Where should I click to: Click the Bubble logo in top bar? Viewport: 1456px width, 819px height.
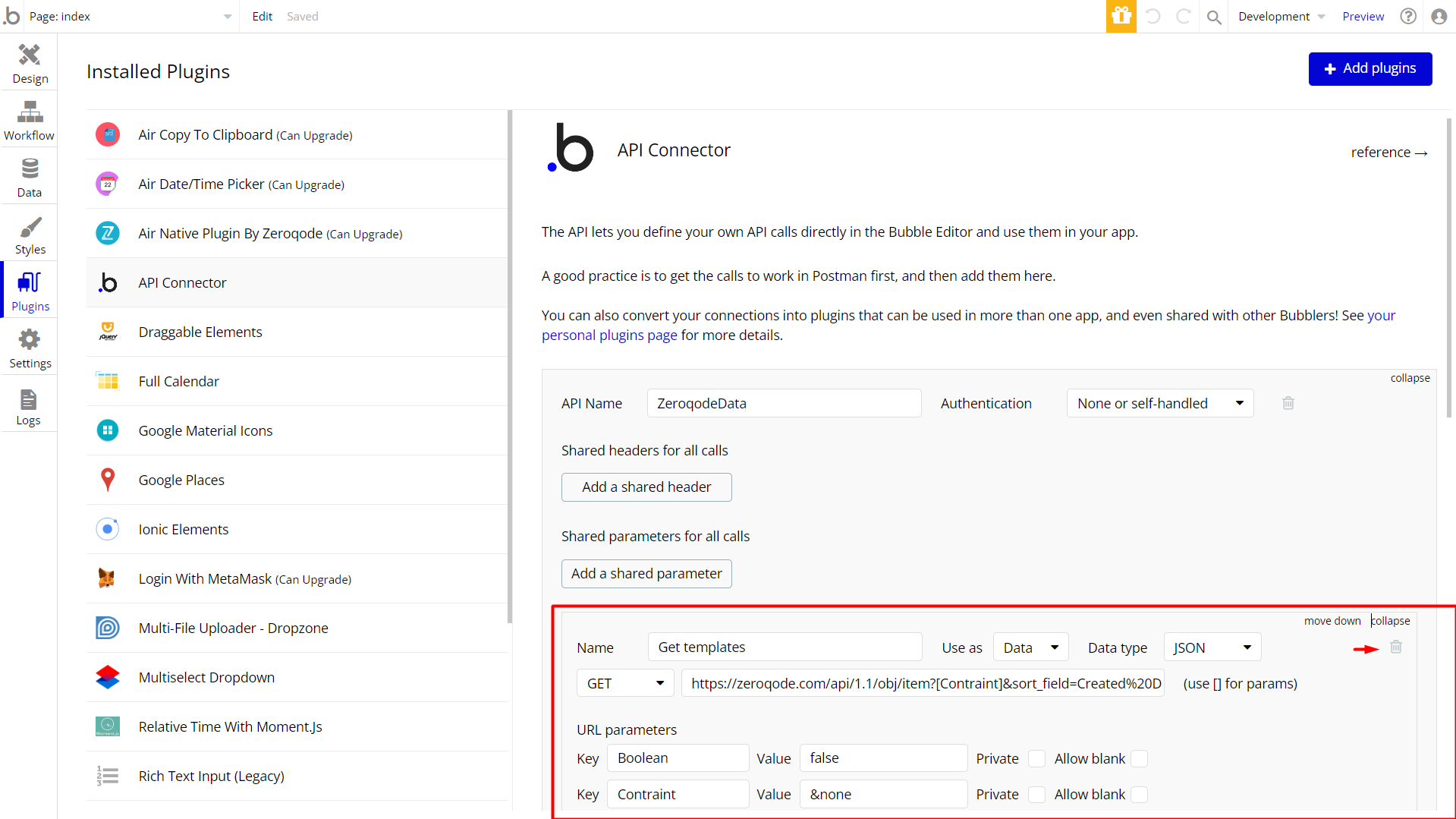tap(12, 16)
